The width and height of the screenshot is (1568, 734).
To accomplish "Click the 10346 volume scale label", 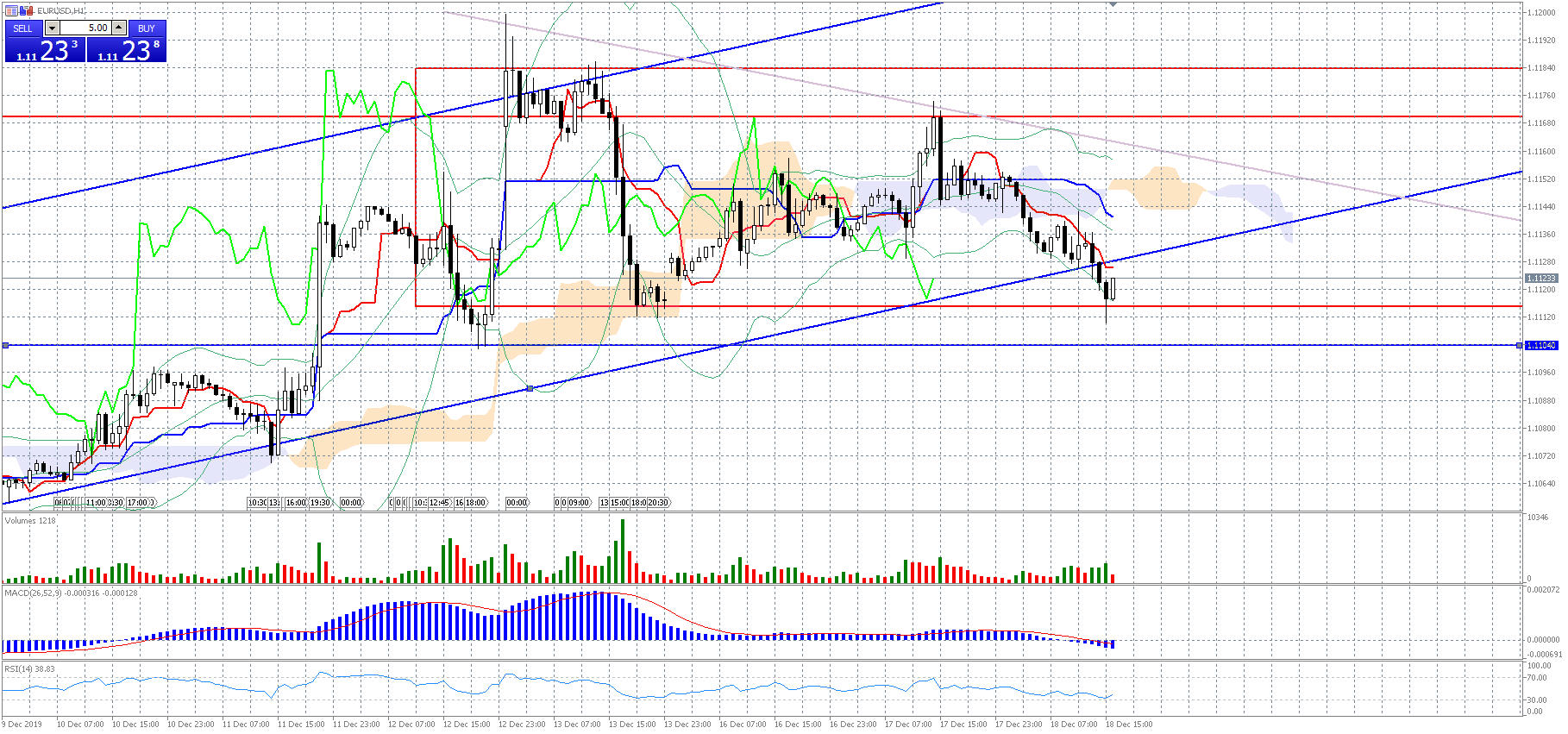I will point(1538,518).
